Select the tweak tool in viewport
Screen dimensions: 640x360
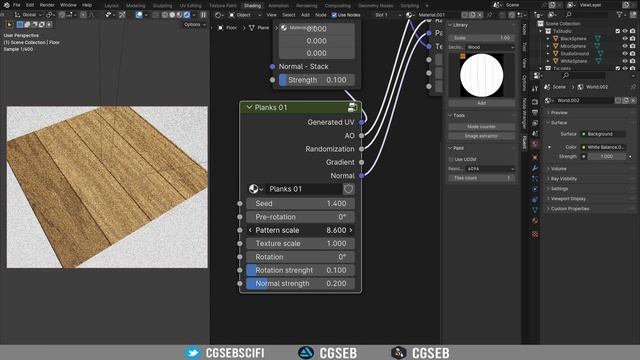[9, 24]
